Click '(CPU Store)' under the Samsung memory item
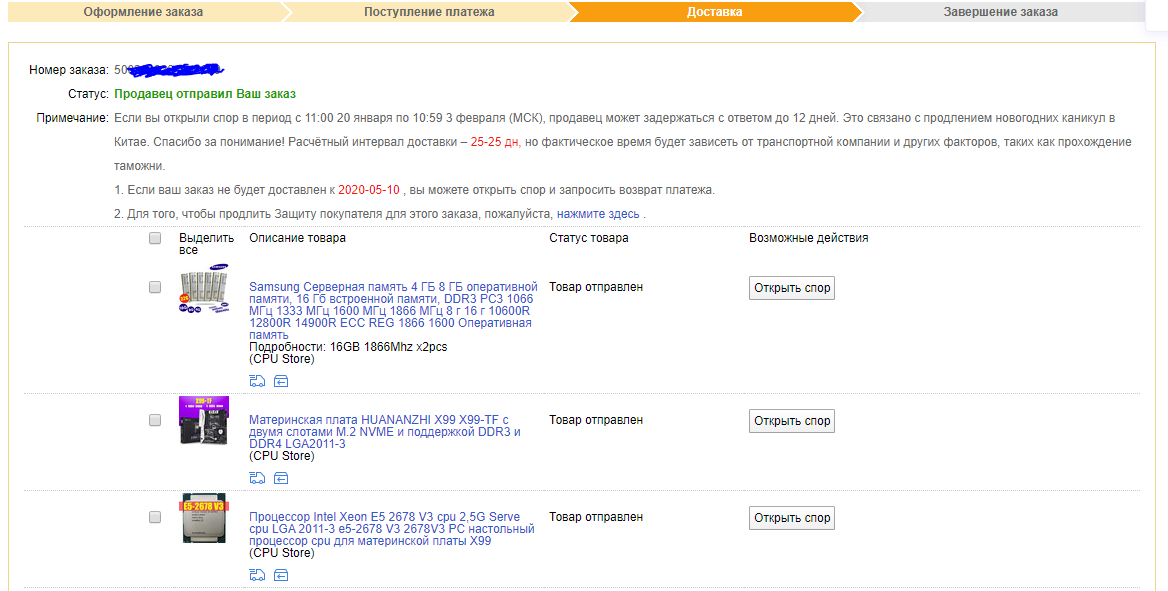1168x591 pixels. point(282,359)
